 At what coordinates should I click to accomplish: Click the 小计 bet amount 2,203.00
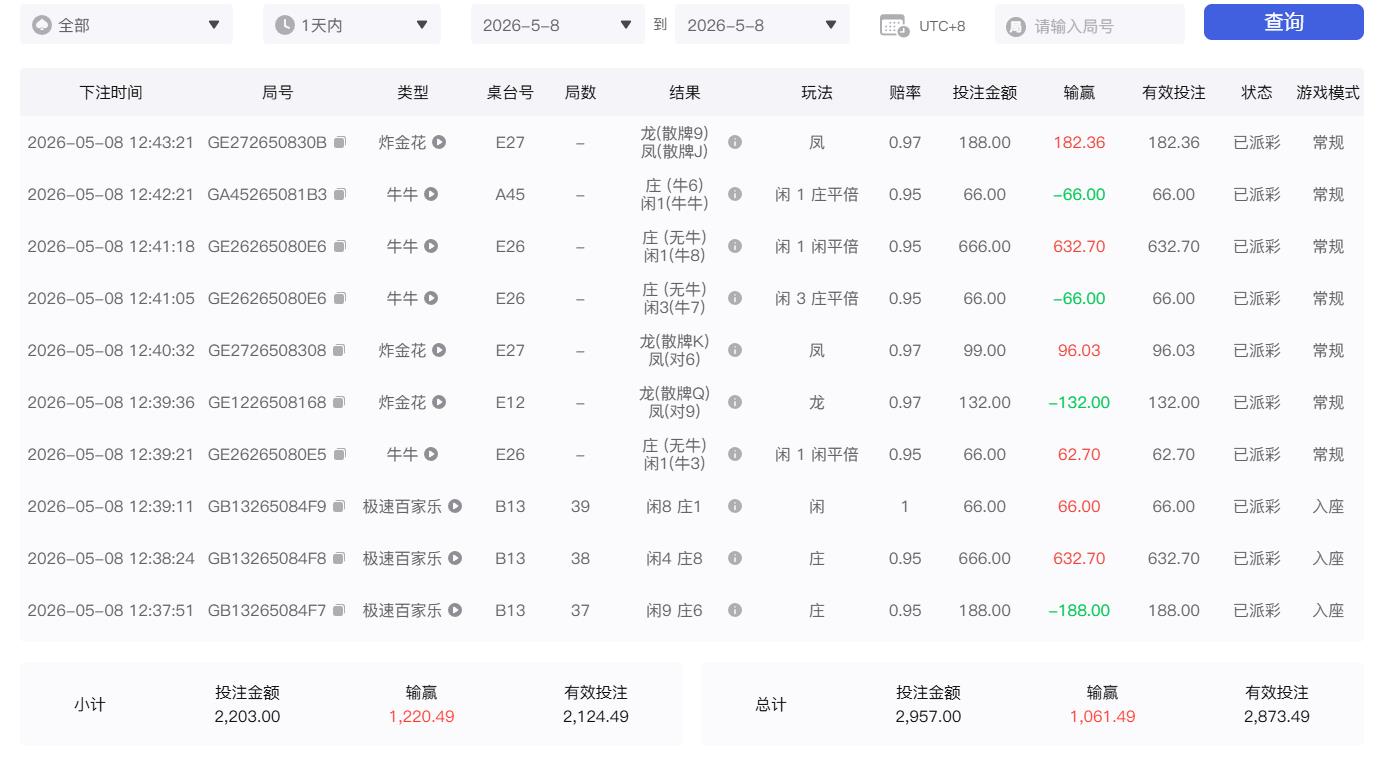click(x=247, y=717)
